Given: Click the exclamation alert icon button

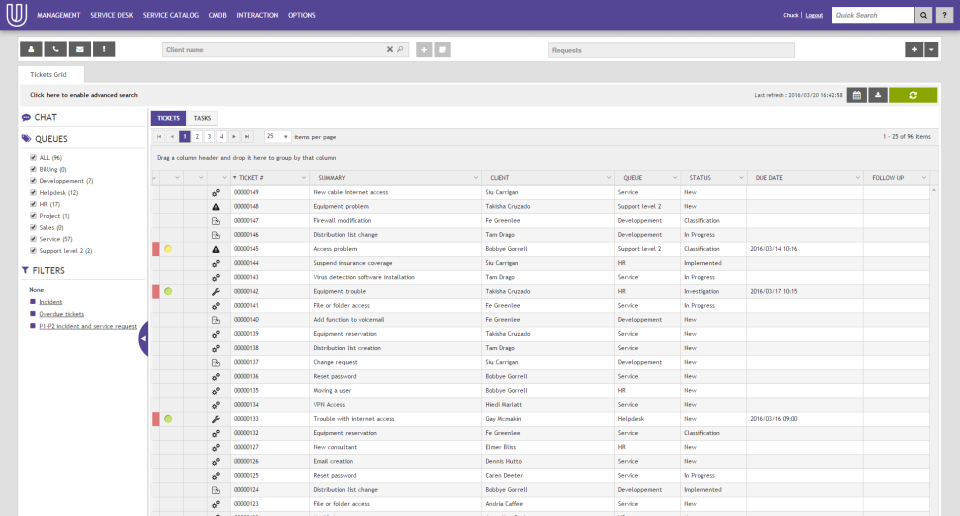Looking at the screenshot, I should [104, 49].
